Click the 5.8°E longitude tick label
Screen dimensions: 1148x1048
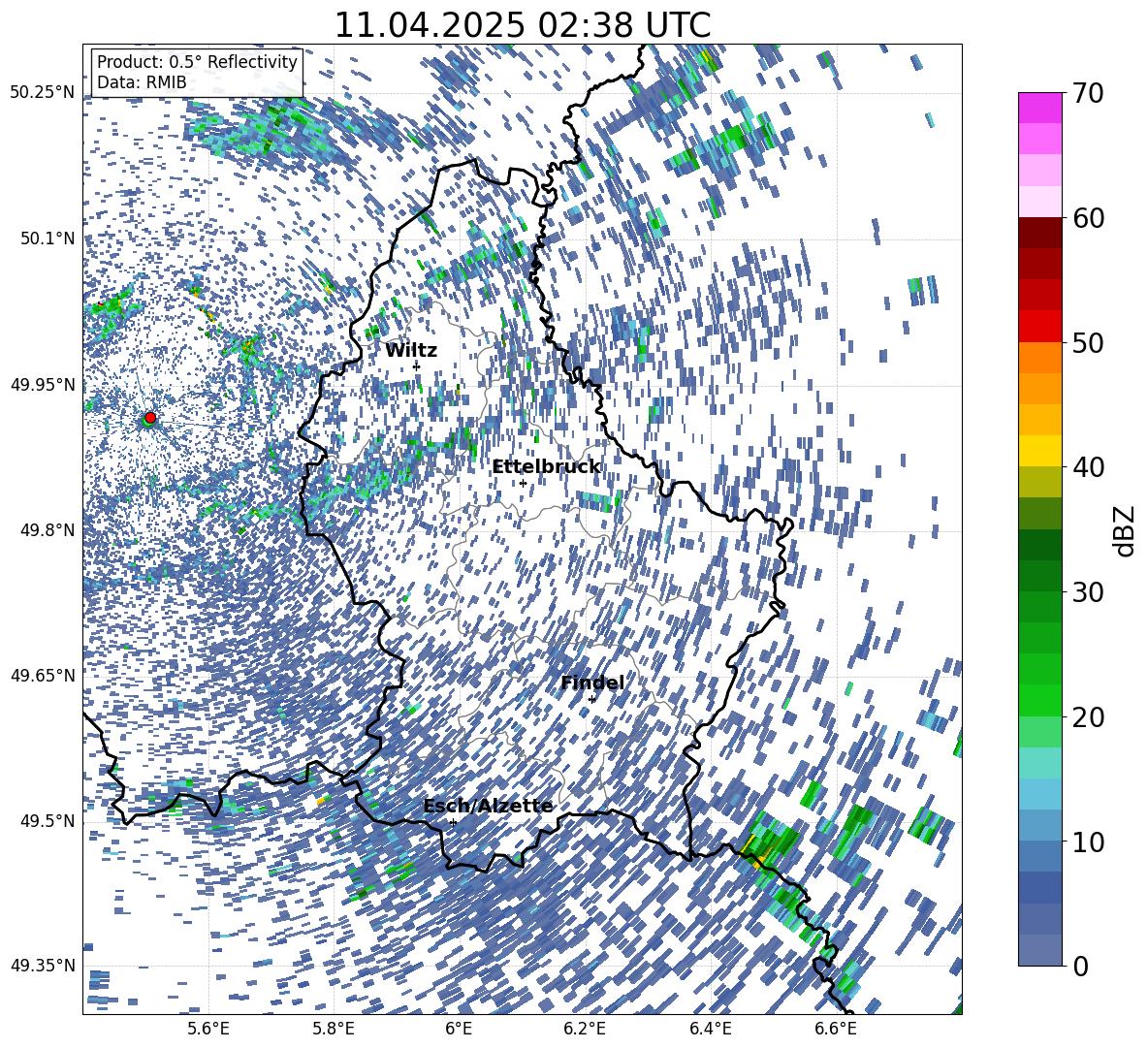(x=334, y=1029)
